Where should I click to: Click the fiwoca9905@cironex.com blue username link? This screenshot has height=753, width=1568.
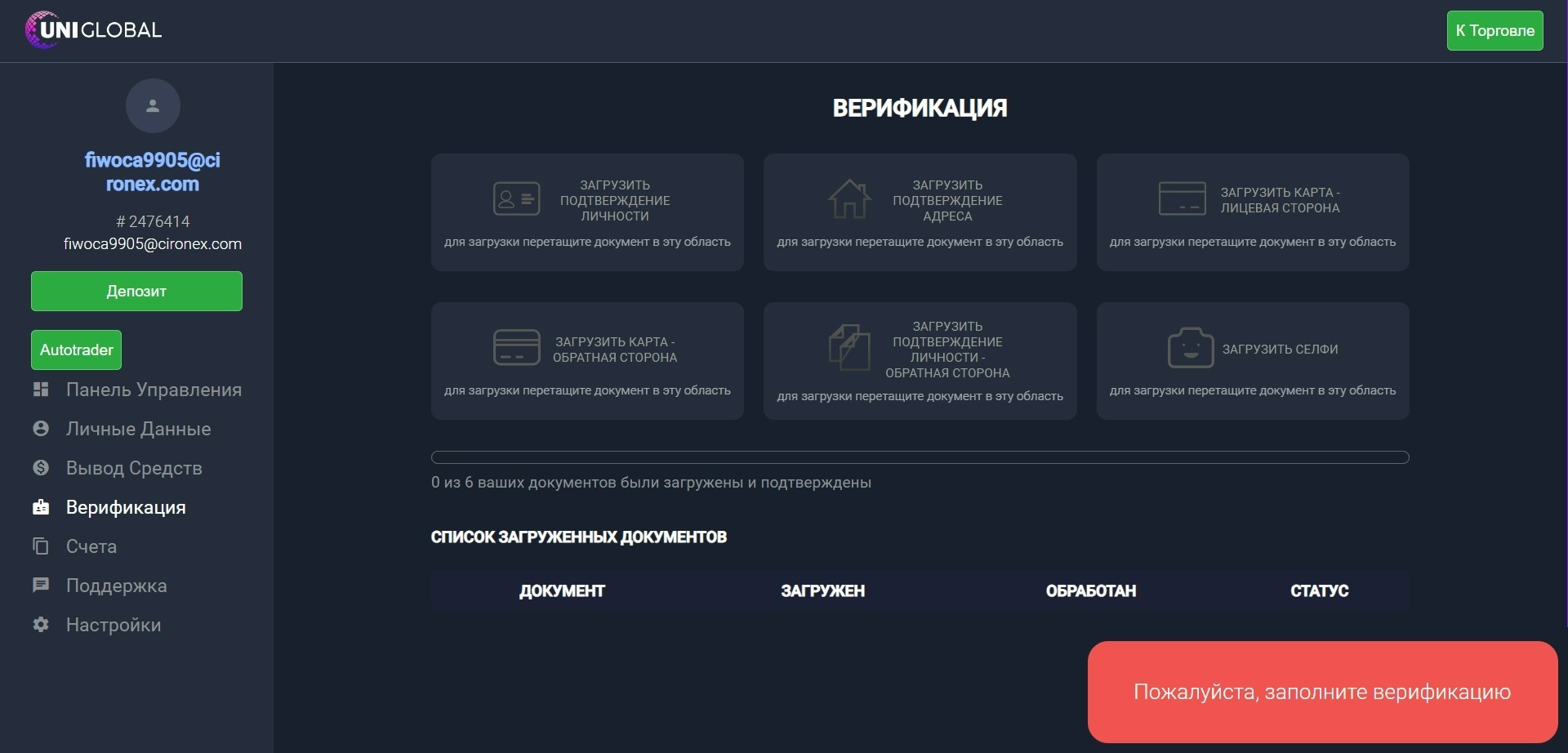(x=153, y=172)
